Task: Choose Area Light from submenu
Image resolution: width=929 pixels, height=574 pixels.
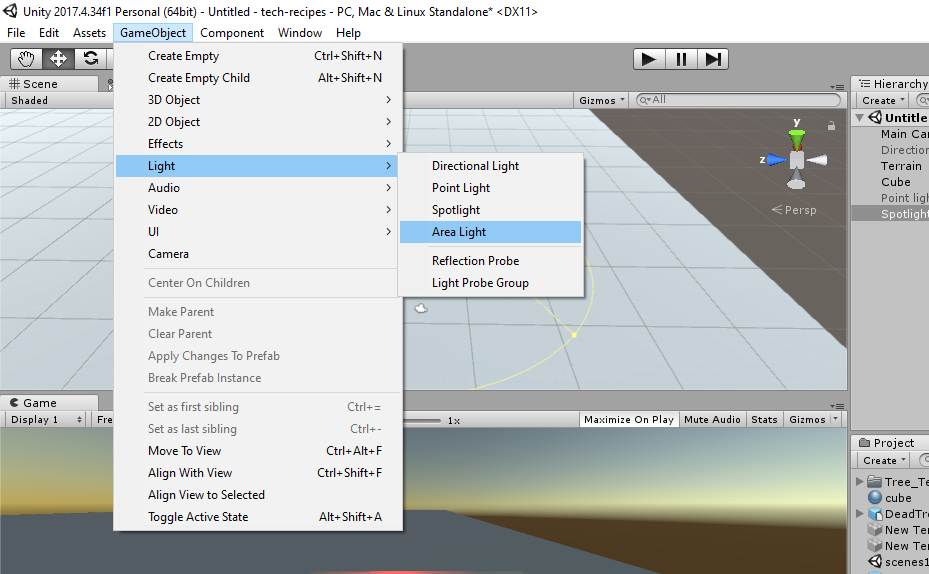Action: click(x=491, y=232)
